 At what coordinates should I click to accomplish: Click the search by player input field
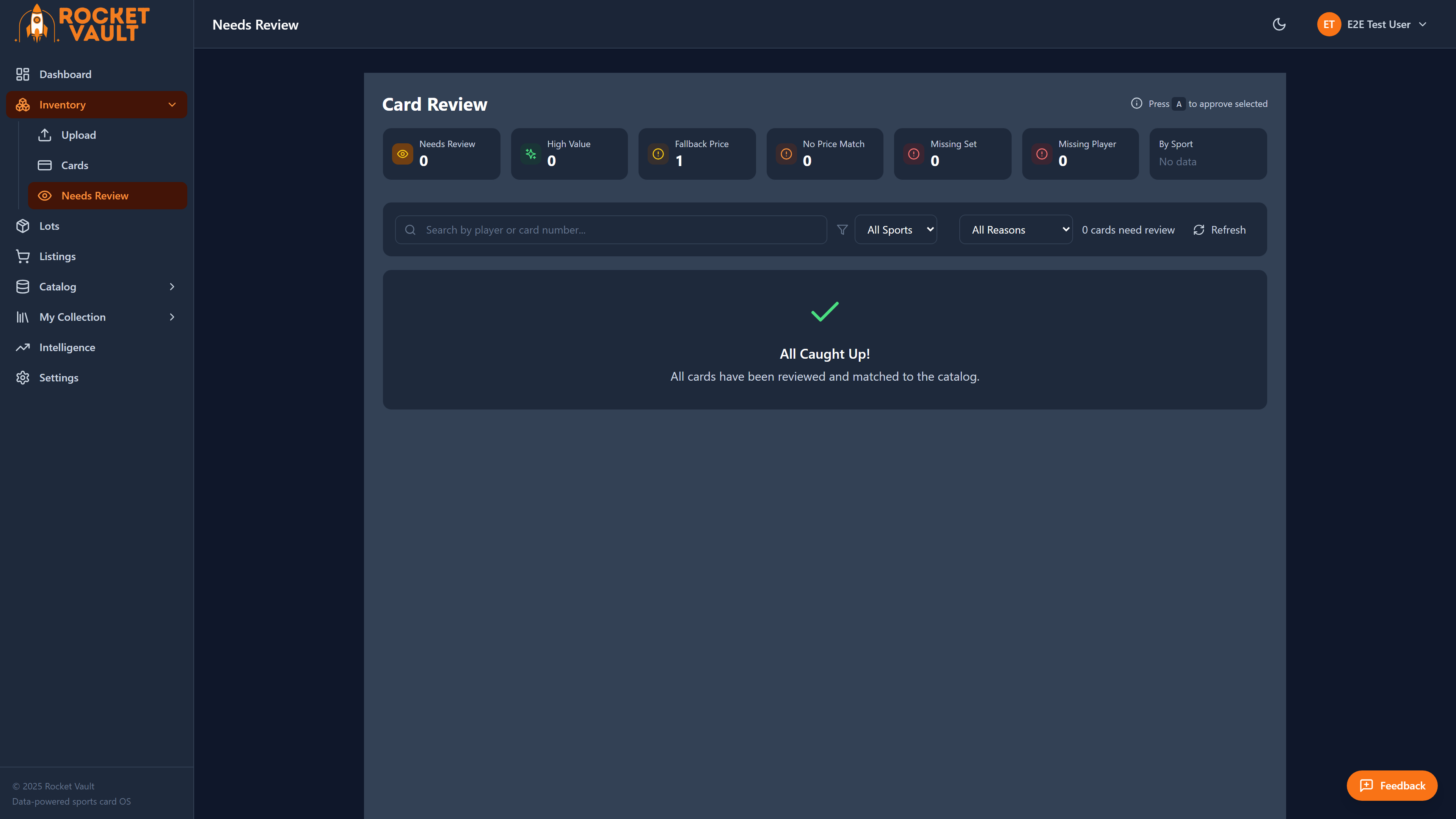[610, 229]
